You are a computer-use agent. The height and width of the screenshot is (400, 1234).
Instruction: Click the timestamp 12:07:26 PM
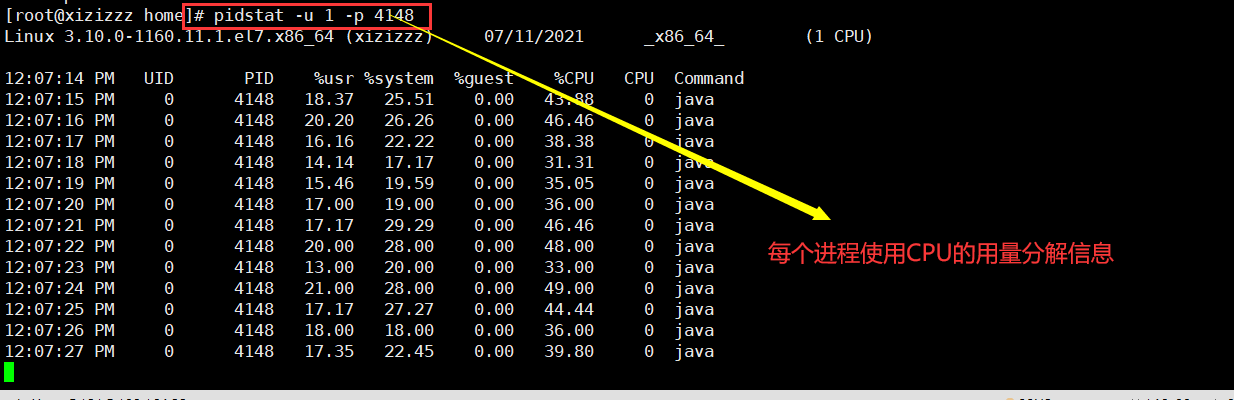[59, 330]
